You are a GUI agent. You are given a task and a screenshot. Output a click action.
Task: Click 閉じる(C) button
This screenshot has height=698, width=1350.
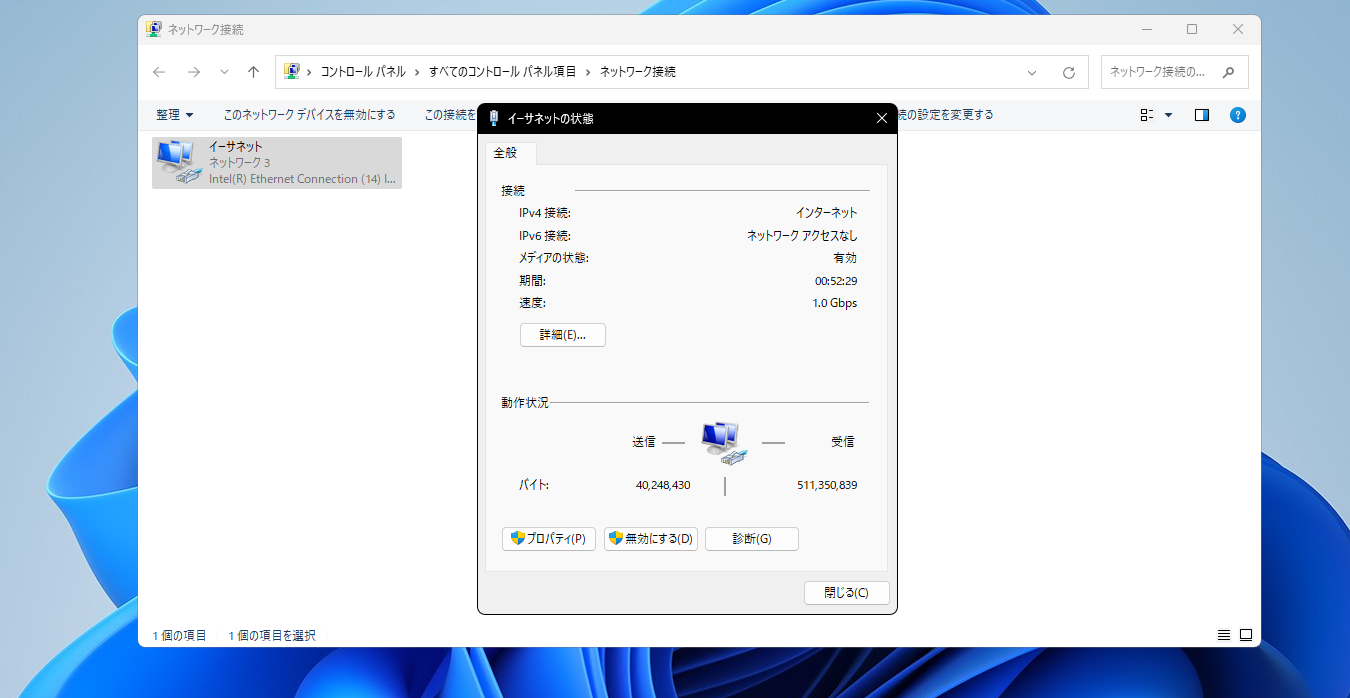[847, 593]
